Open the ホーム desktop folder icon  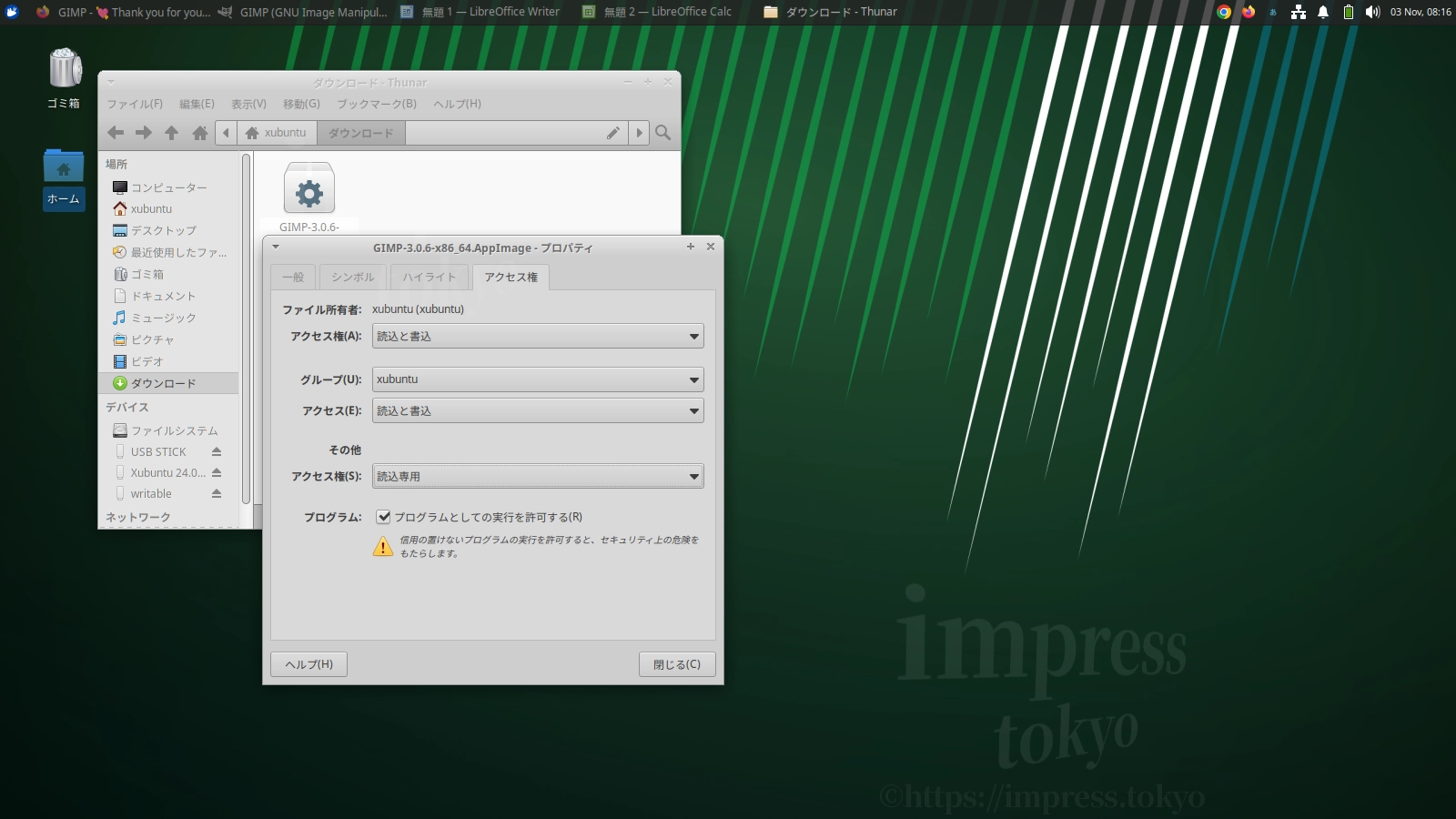click(64, 178)
